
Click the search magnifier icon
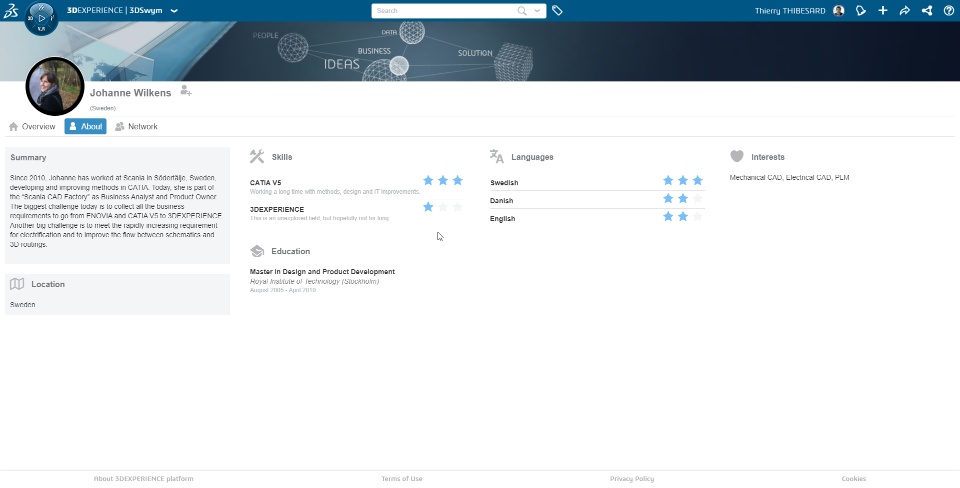[x=522, y=10]
